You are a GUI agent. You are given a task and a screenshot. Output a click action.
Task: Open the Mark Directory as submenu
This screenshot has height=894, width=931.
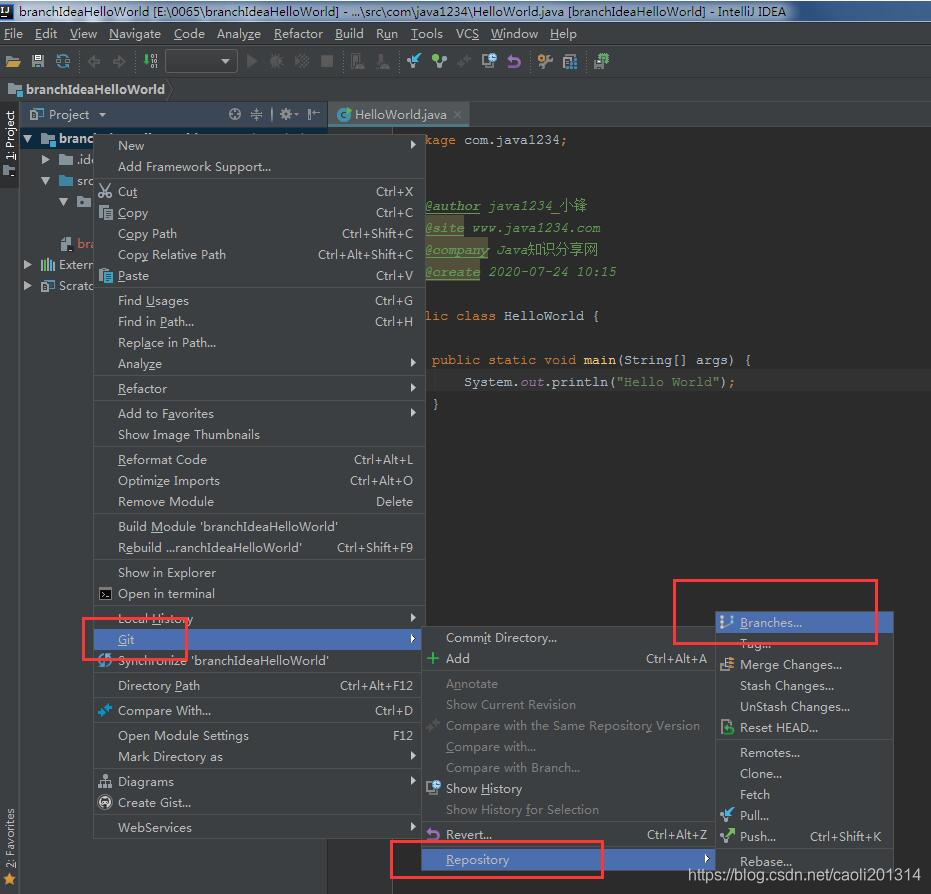(259, 757)
